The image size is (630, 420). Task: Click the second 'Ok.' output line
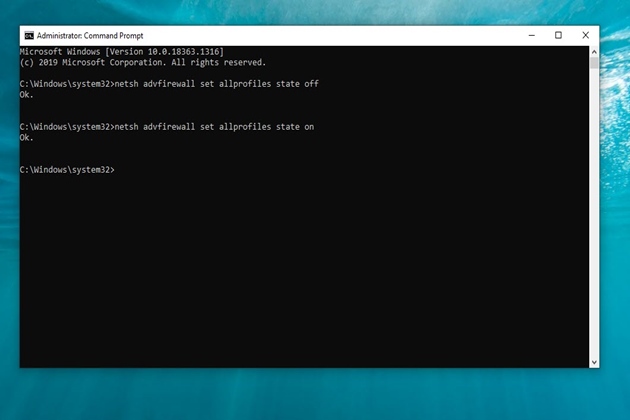[x=27, y=138]
